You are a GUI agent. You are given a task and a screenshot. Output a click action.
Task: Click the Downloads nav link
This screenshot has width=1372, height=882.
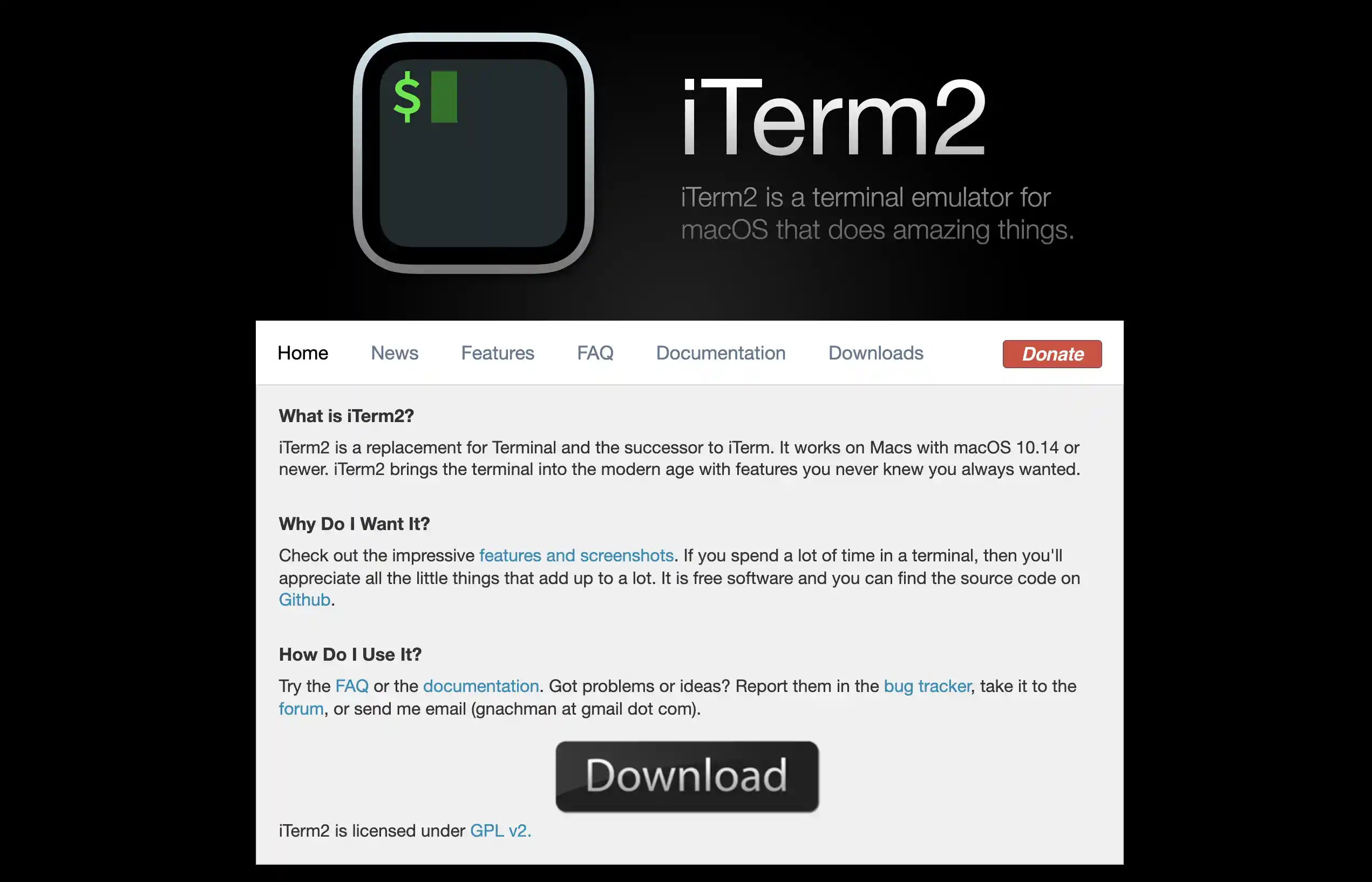[x=875, y=353]
